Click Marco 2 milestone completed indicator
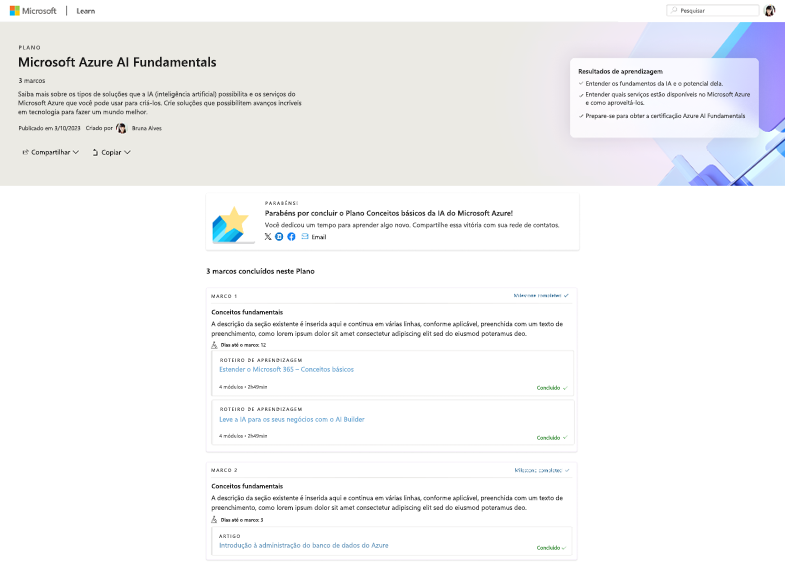Viewport: 785px width, 579px height. pyautogui.click(x=541, y=469)
